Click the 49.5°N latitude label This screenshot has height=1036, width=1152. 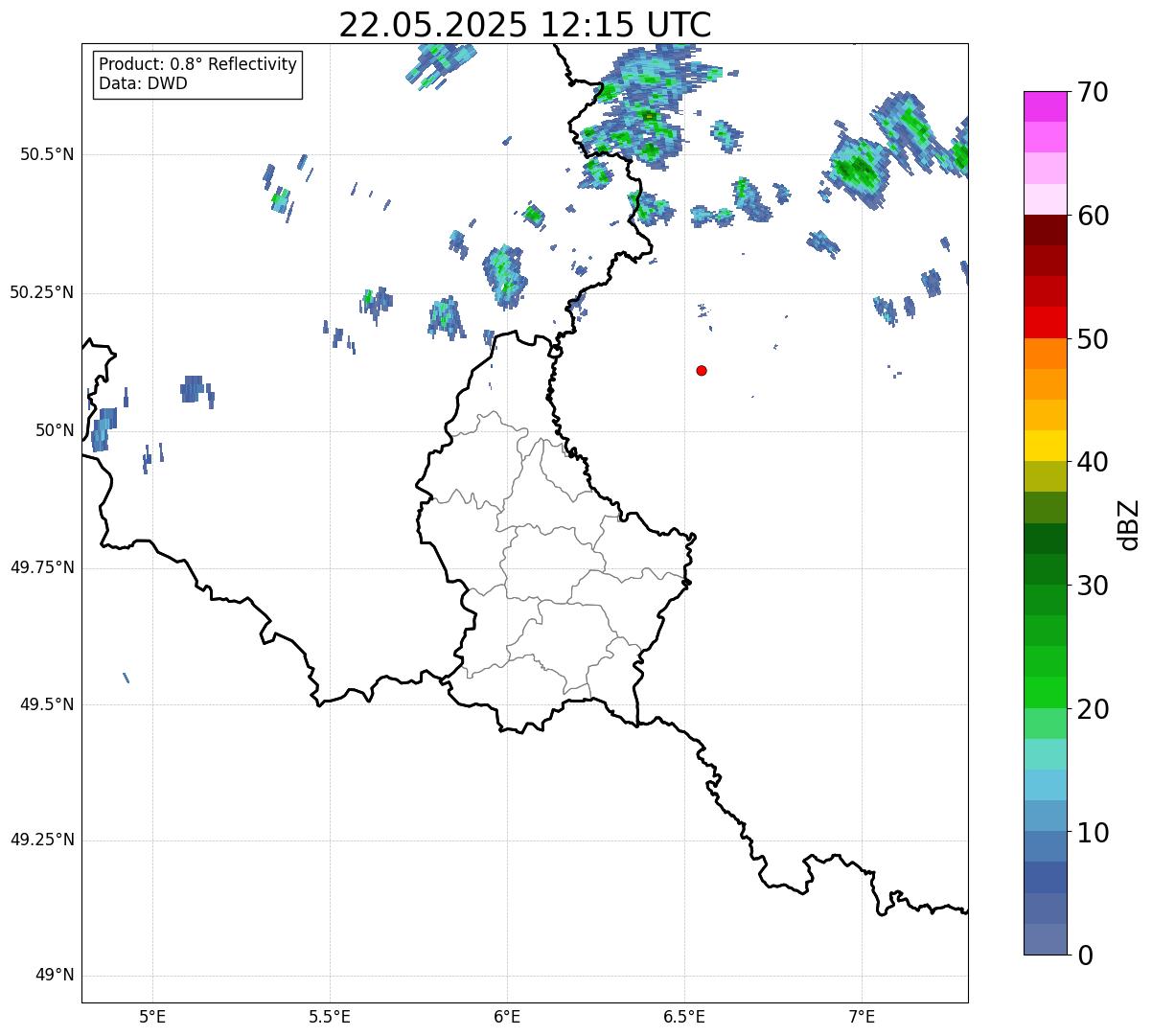pyautogui.click(x=47, y=704)
